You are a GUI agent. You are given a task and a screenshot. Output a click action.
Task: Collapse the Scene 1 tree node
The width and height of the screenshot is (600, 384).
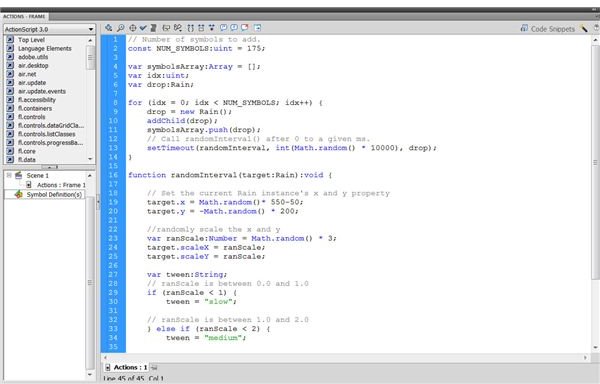(9, 176)
